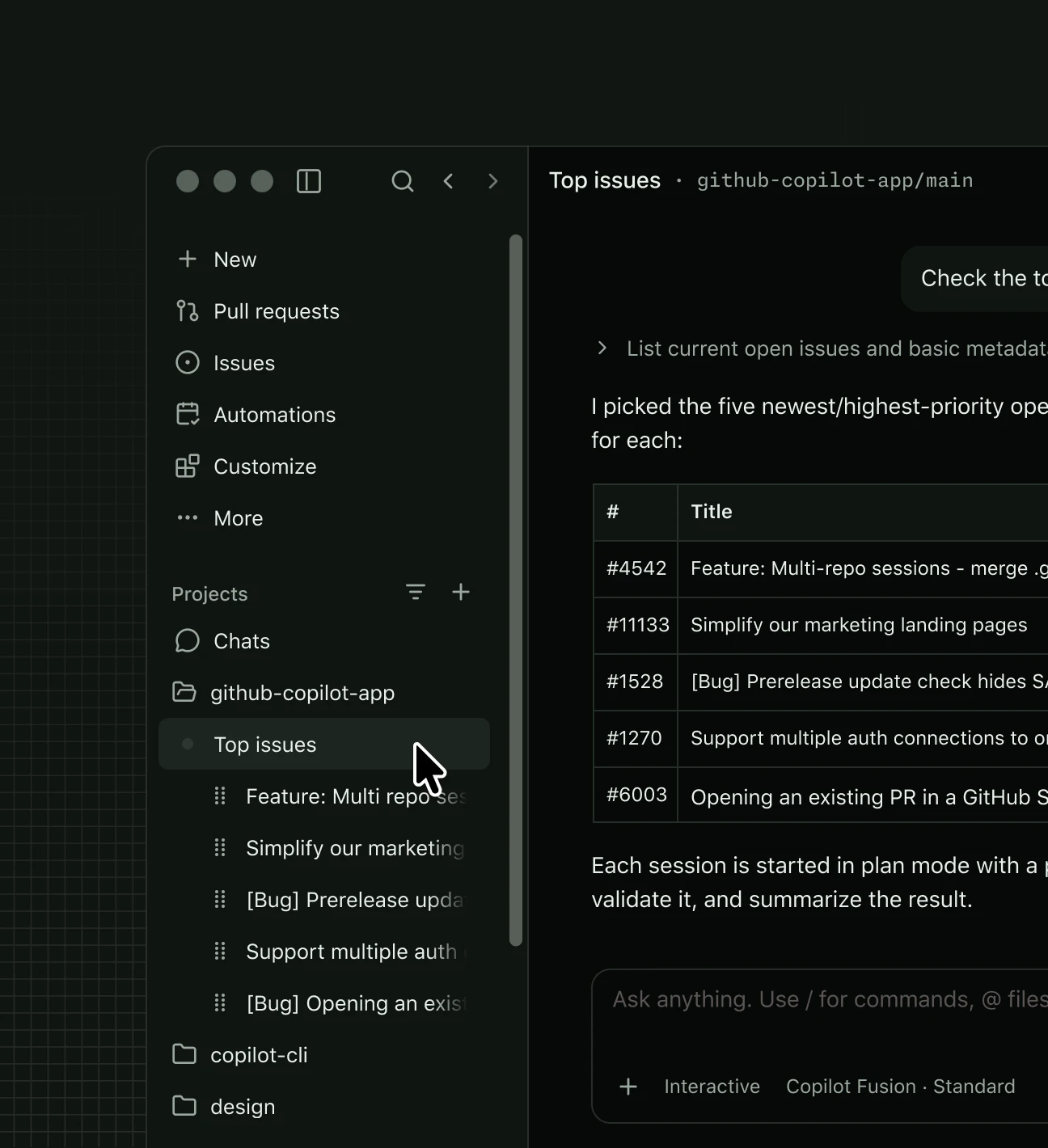The height and width of the screenshot is (1148, 1048).
Task: Collapse the github-copilot-app project folder
Action: [324, 693]
